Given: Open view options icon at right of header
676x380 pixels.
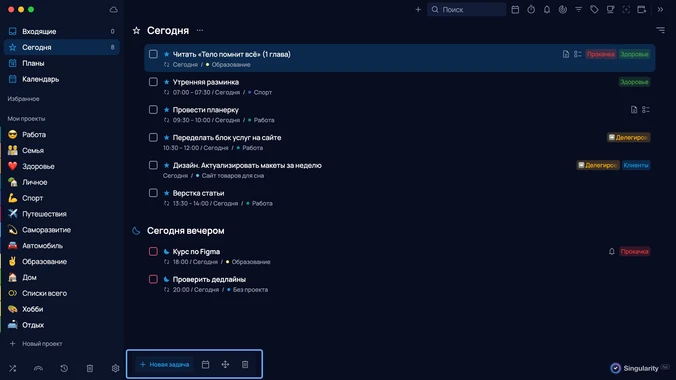Looking at the screenshot, I should [x=660, y=30].
